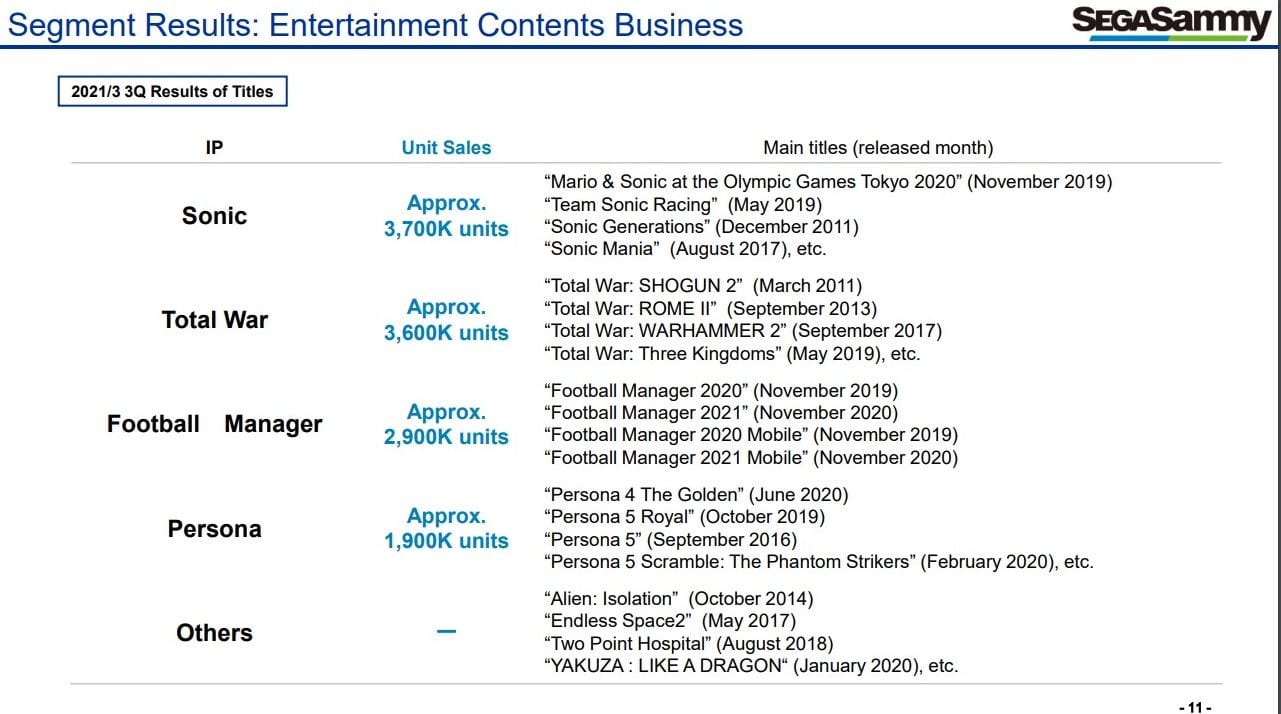Select the 'Others' IP row label

tap(215, 633)
